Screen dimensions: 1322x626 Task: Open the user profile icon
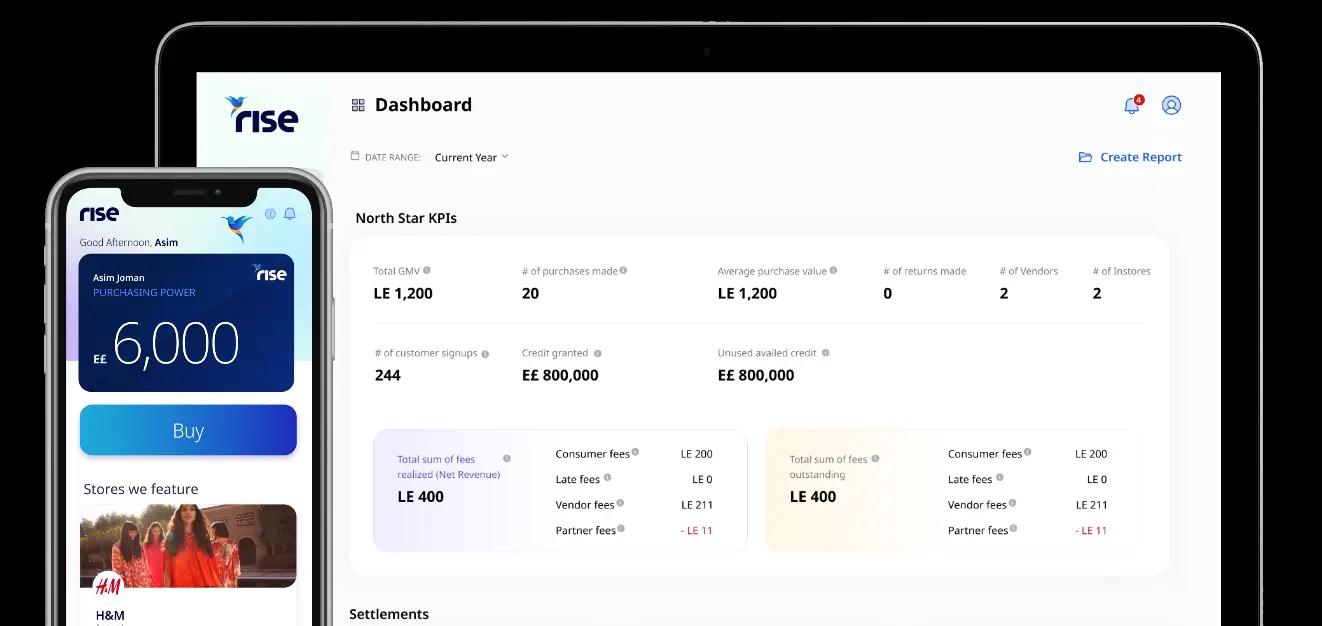tap(1171, 105)
